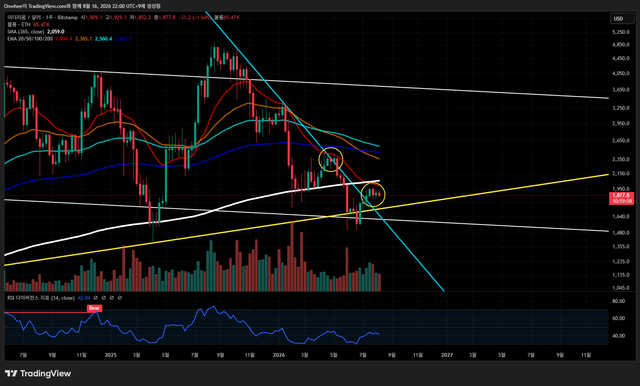Click the snapshot header text with date
This screenshot has height=386, width=640.
coord(82,6)
